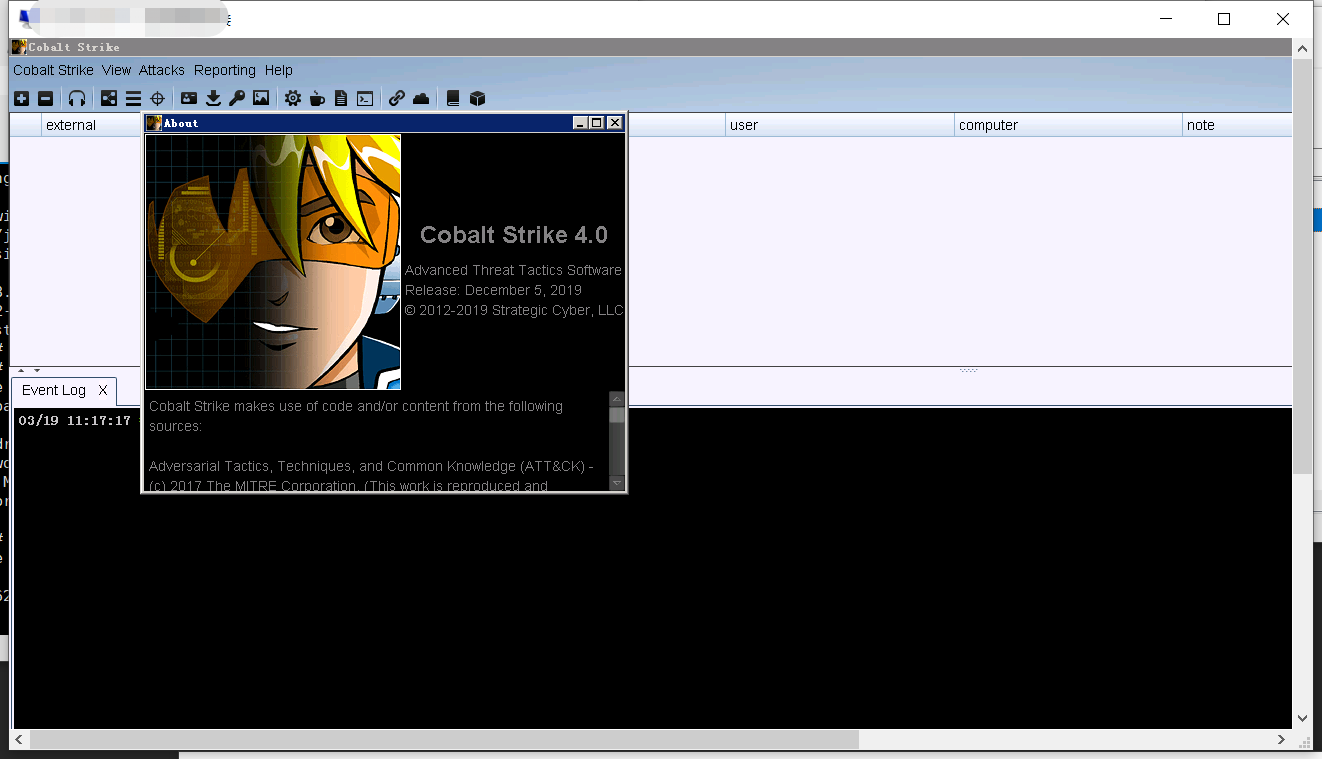
Task: Sort sessions by the computer column header
Action: [988, 125]
